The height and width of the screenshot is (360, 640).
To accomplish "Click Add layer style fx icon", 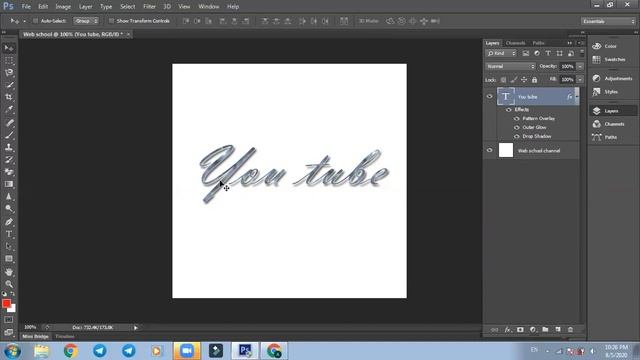I will [507, 329].
